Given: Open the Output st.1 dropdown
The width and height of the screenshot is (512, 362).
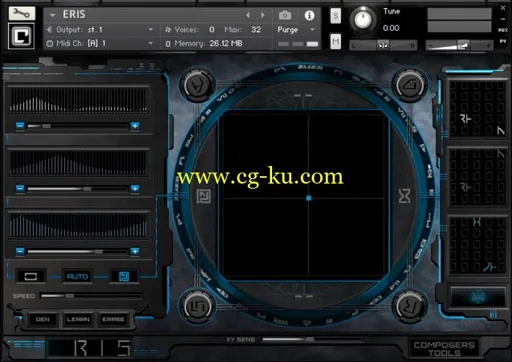Looking at the screenshot, I should [151, 30].
